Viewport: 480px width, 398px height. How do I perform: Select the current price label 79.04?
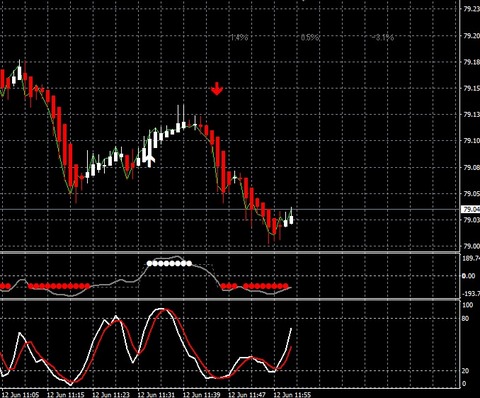(x=471, y=209)
